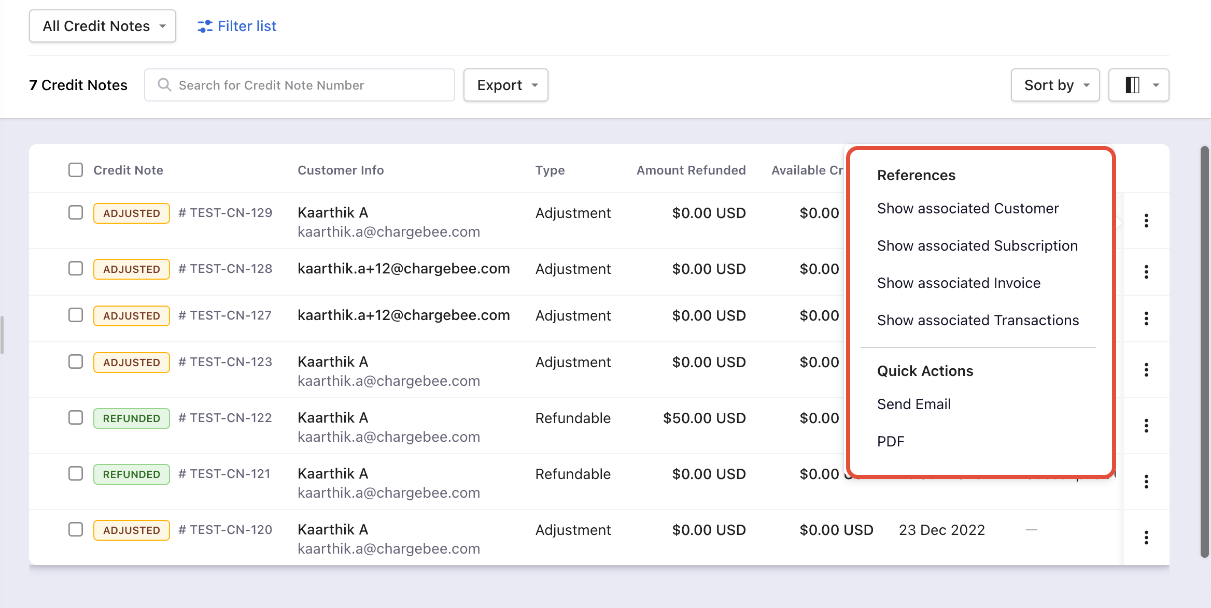
Task: Choose Show associated Customer
Action: (967, 209)
